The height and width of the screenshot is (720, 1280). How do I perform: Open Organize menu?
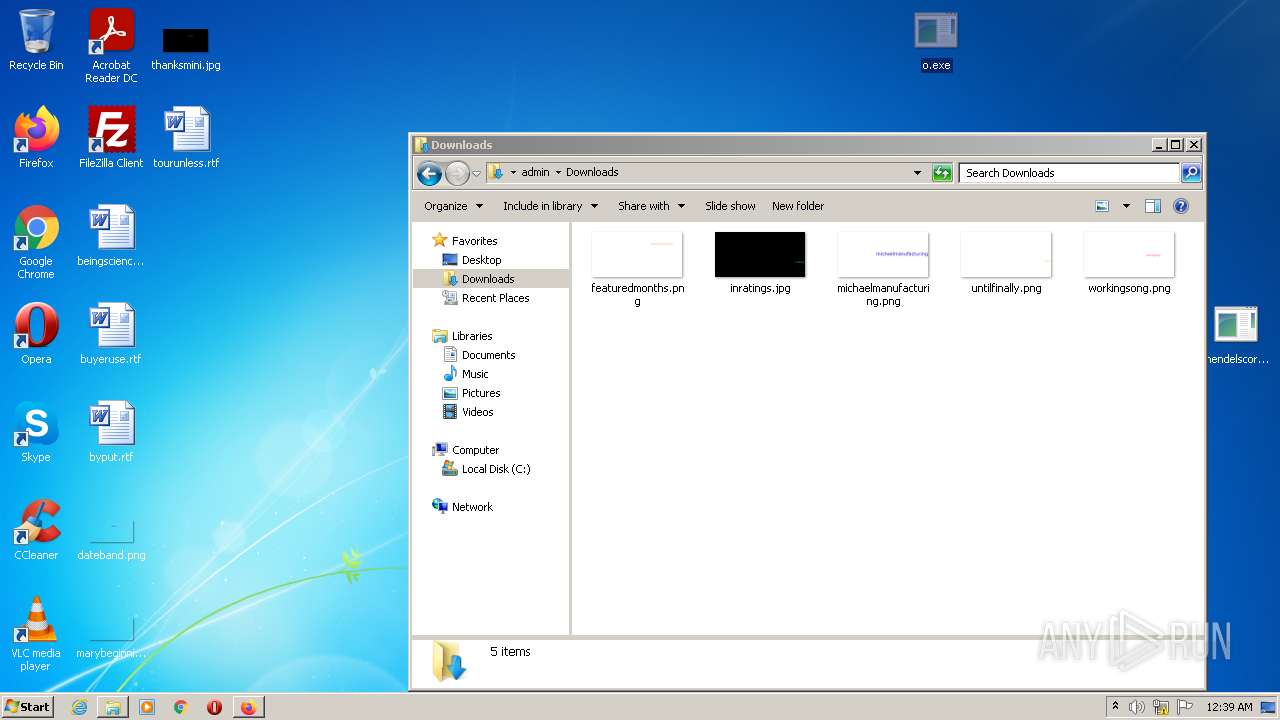click(453, 206)
